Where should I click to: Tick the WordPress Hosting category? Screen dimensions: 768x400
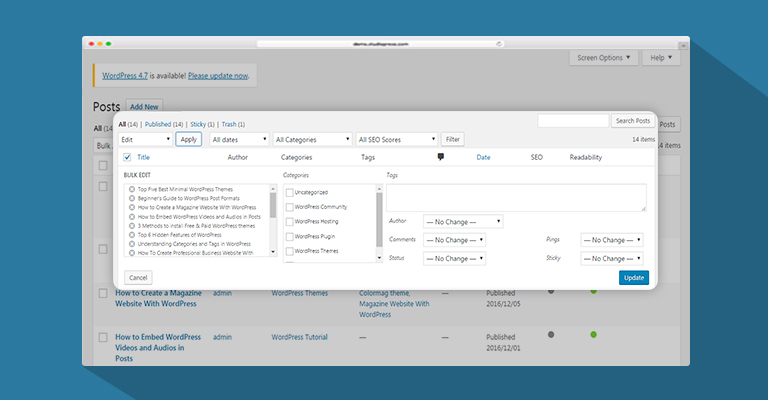289,222
